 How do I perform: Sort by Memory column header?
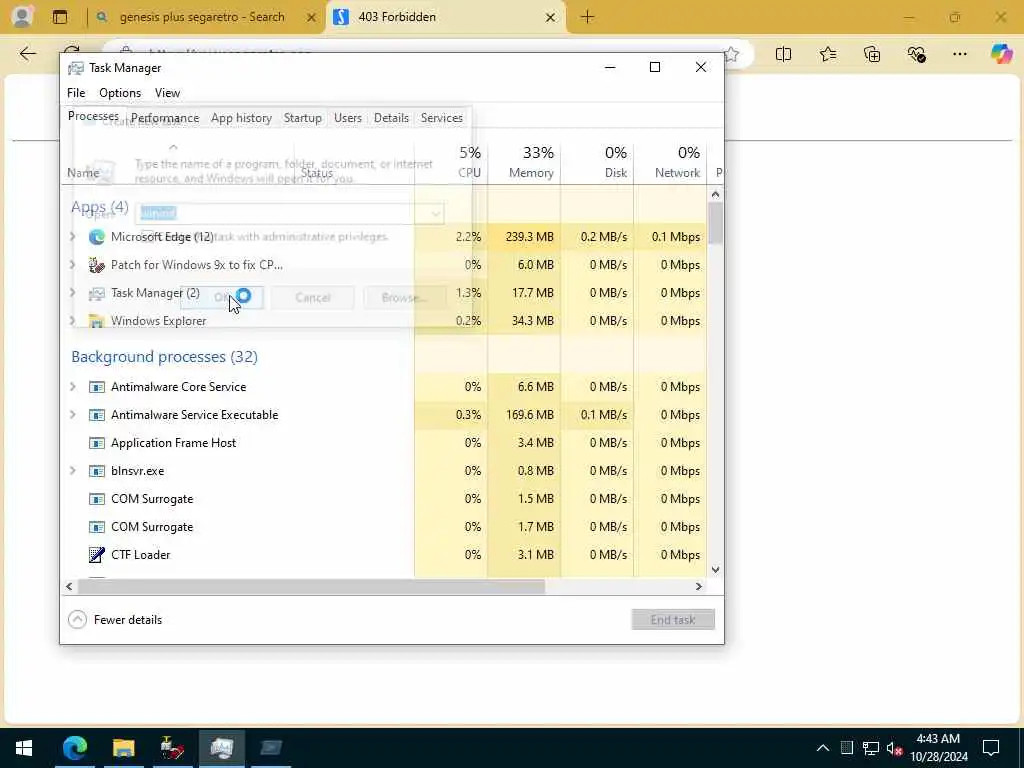[x=524, y=162]
